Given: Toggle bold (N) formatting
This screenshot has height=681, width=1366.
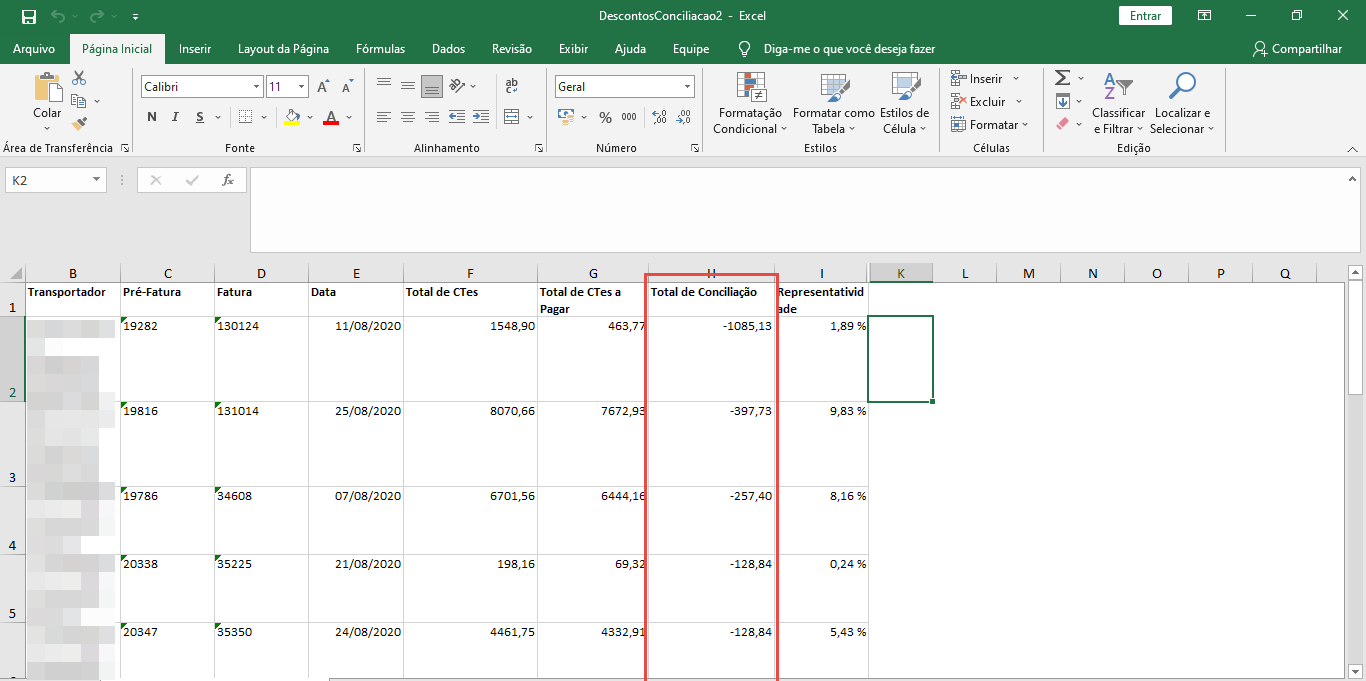Looking at the screenshot, I should 152,117.
